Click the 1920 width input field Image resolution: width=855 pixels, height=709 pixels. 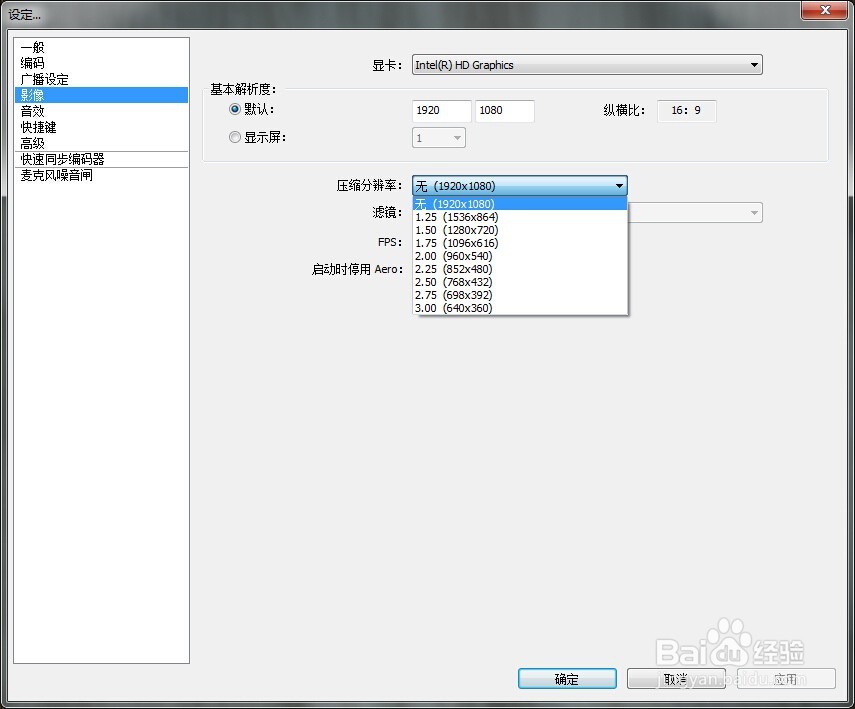tap(442, 111)
